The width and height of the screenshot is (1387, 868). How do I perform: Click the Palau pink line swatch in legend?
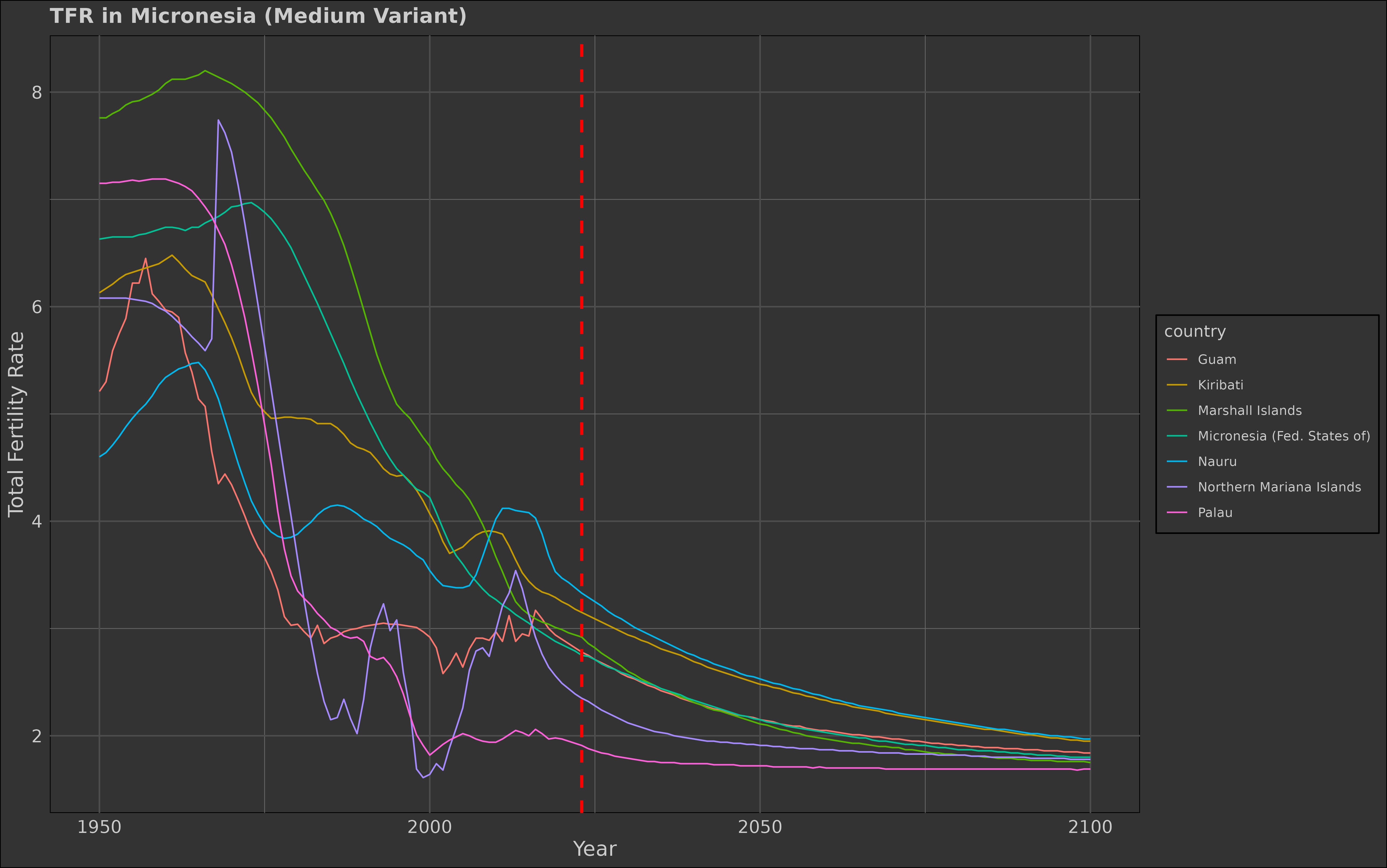pos(1177,513)
